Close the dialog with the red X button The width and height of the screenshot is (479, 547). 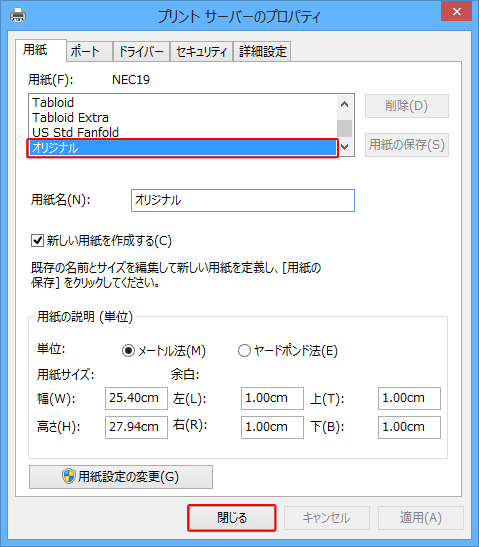[x=456, y=12]
